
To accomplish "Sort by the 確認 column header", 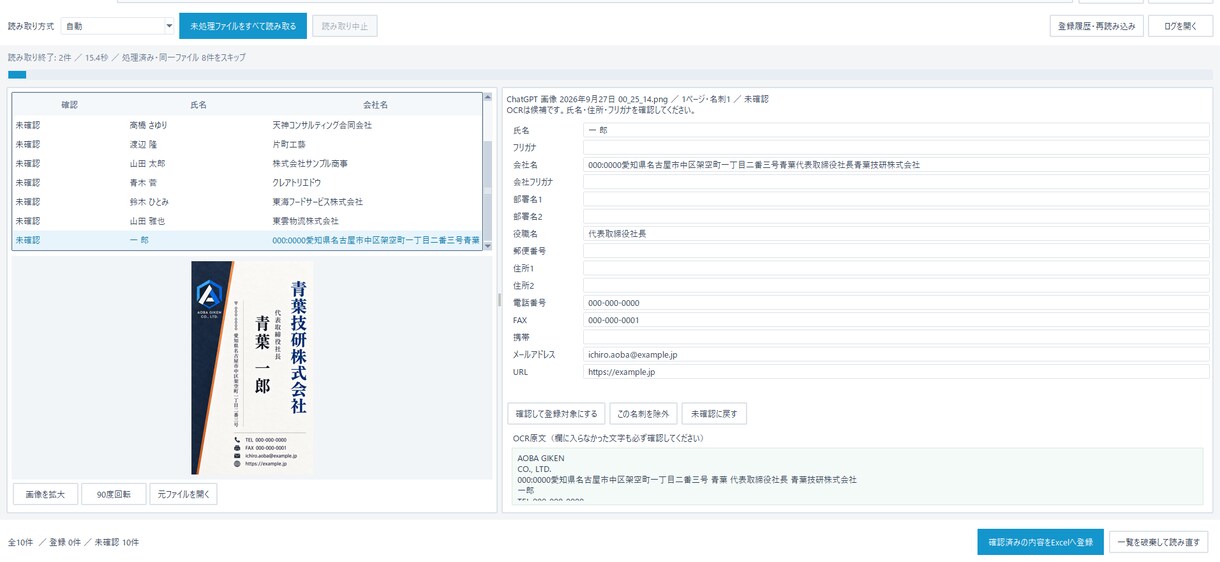I will coord(69,104).
